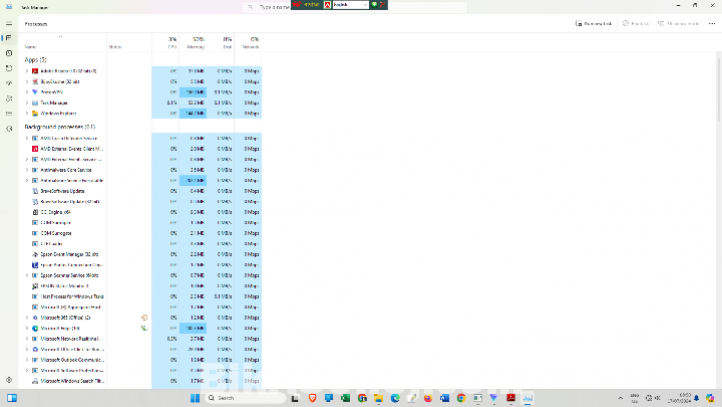722x407 pixels.
Task: Select the ProtonVPN process icon
Action: 35,92
